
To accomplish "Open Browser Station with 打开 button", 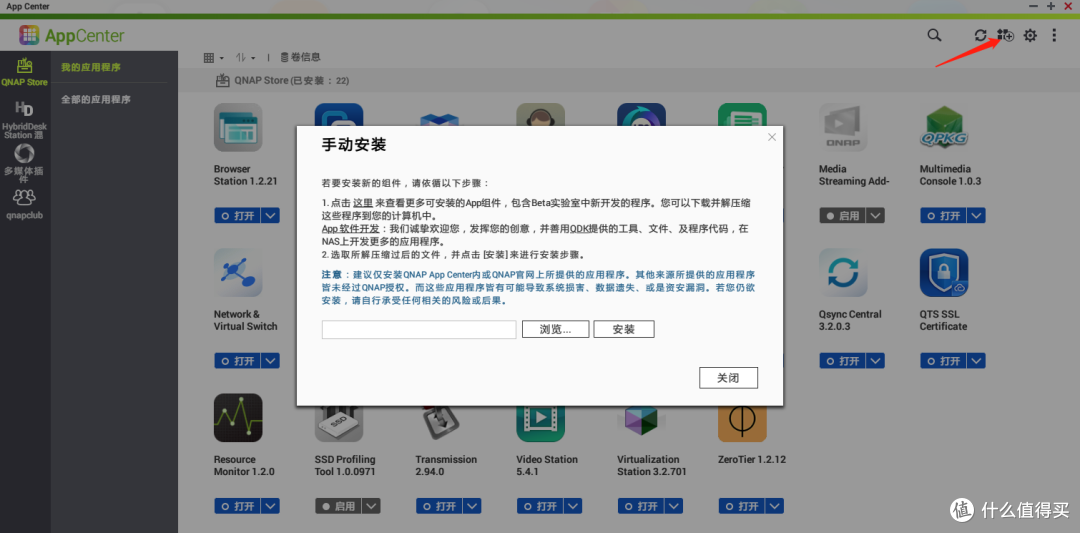I will 238,216.
